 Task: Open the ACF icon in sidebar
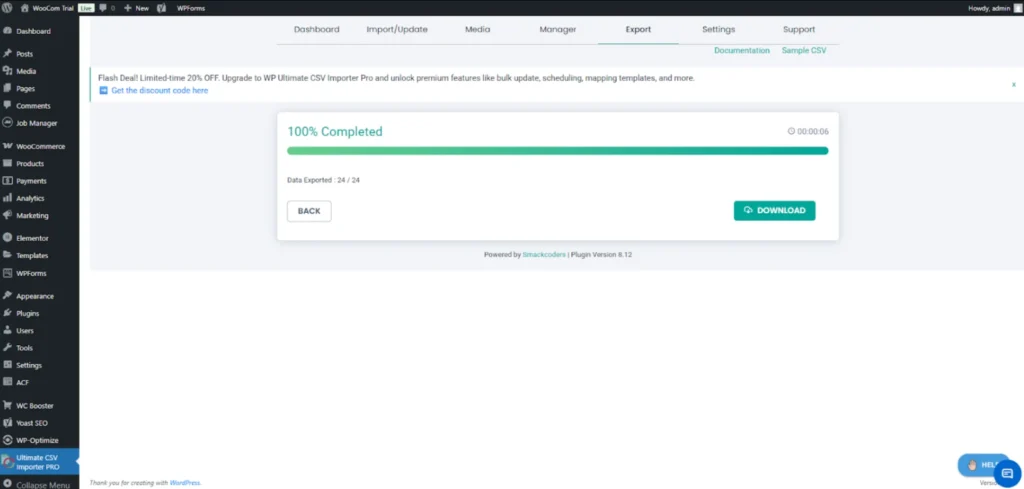pos(8,382)
